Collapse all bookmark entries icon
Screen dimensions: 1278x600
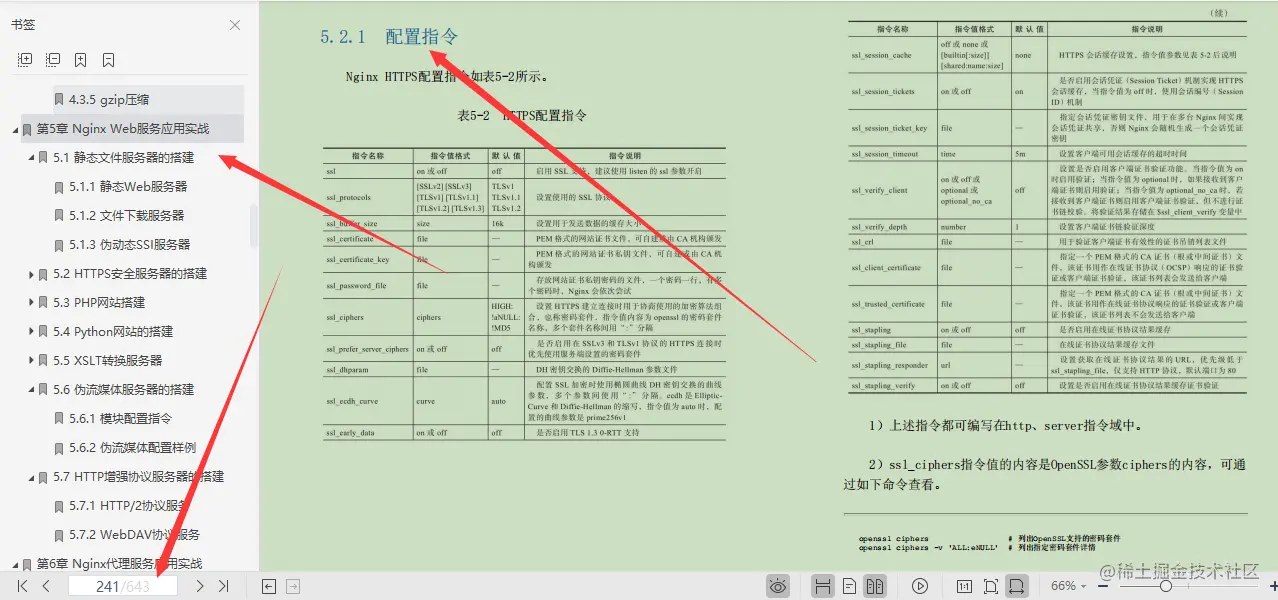(52, 60)
